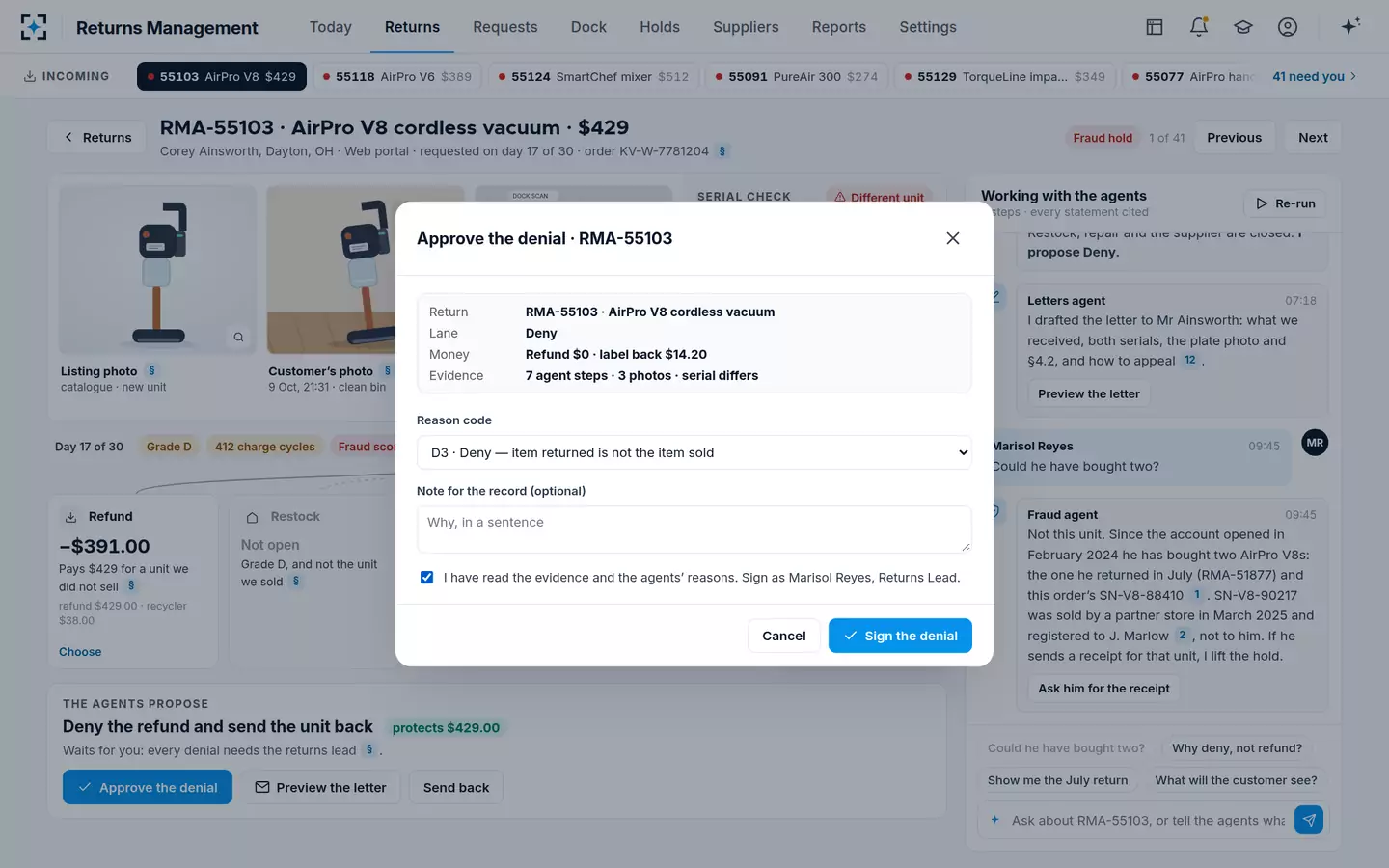Click the Send back button
The width and height of the screenshot is (1389, 868).
(456, 787)
